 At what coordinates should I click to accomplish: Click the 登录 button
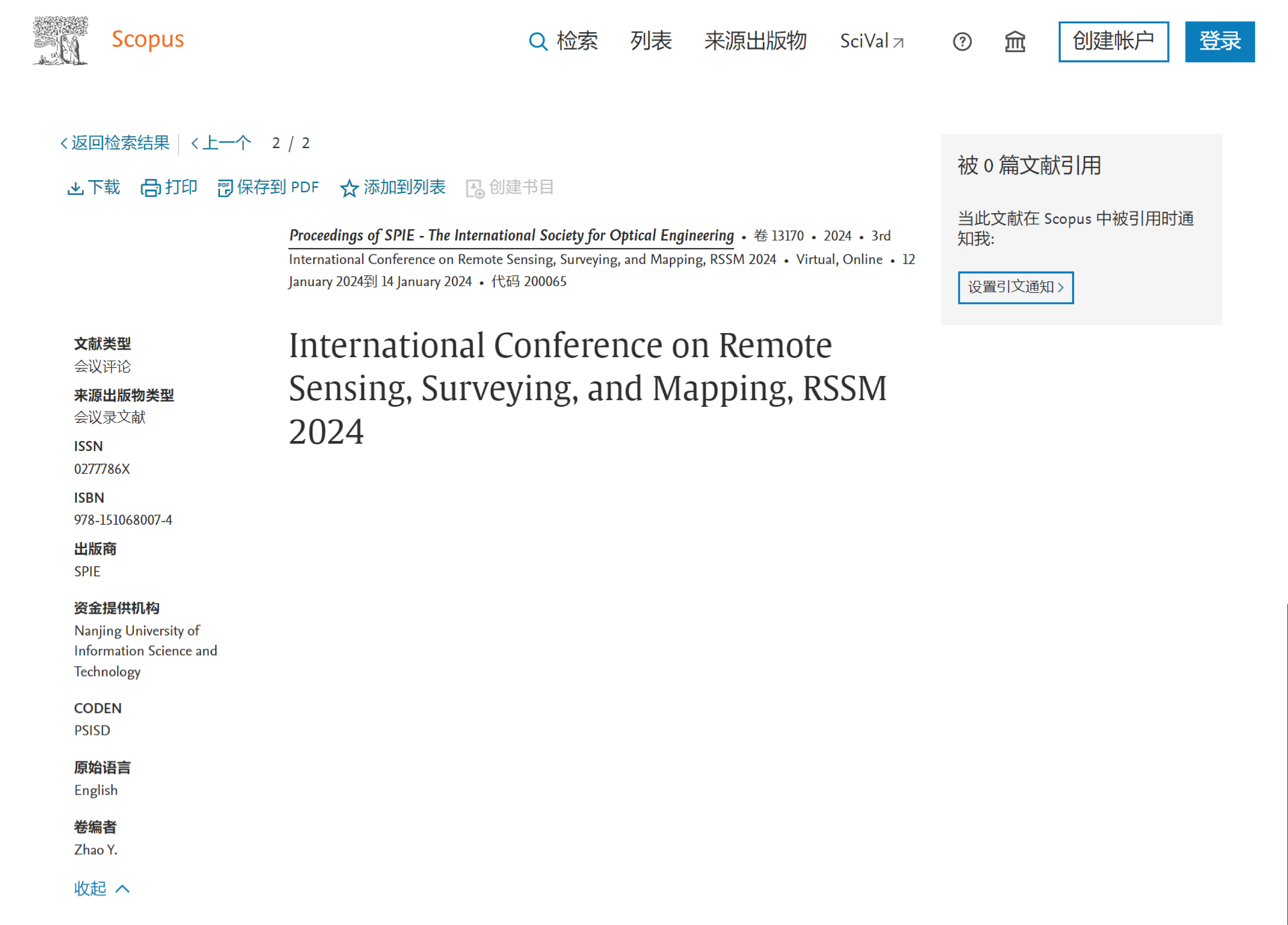tap(1219, 42)
